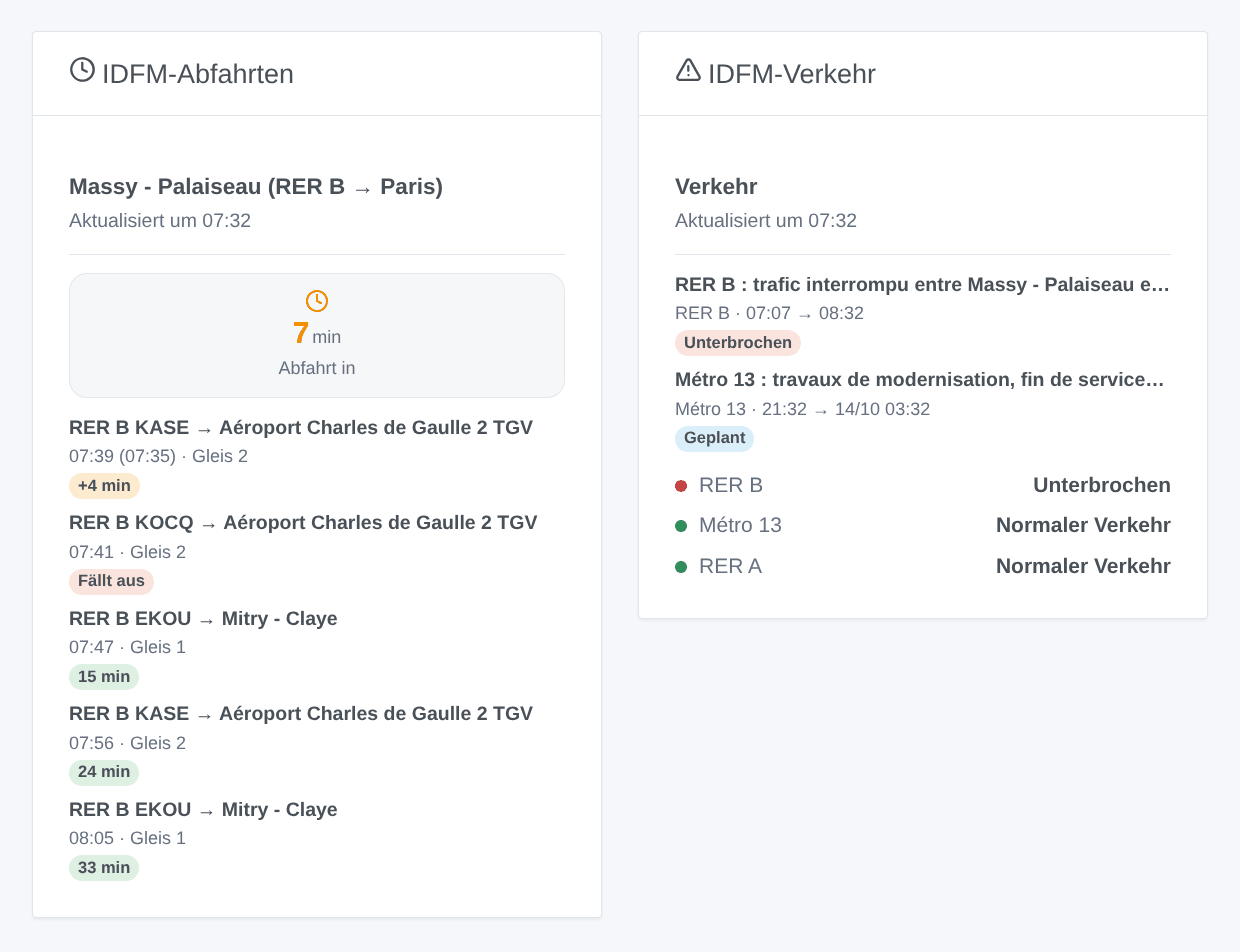Click the '07:56 · Gleis 2' detail
The image size is (1240, 952).
(x=127, y=743)
